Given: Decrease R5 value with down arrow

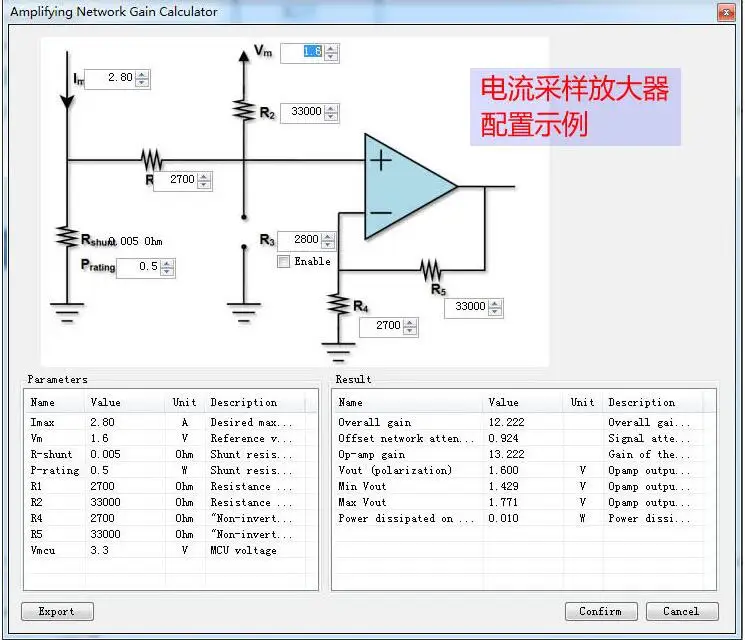Looking at the screenshot, I should pyautogui.click(x=495, y=312).
